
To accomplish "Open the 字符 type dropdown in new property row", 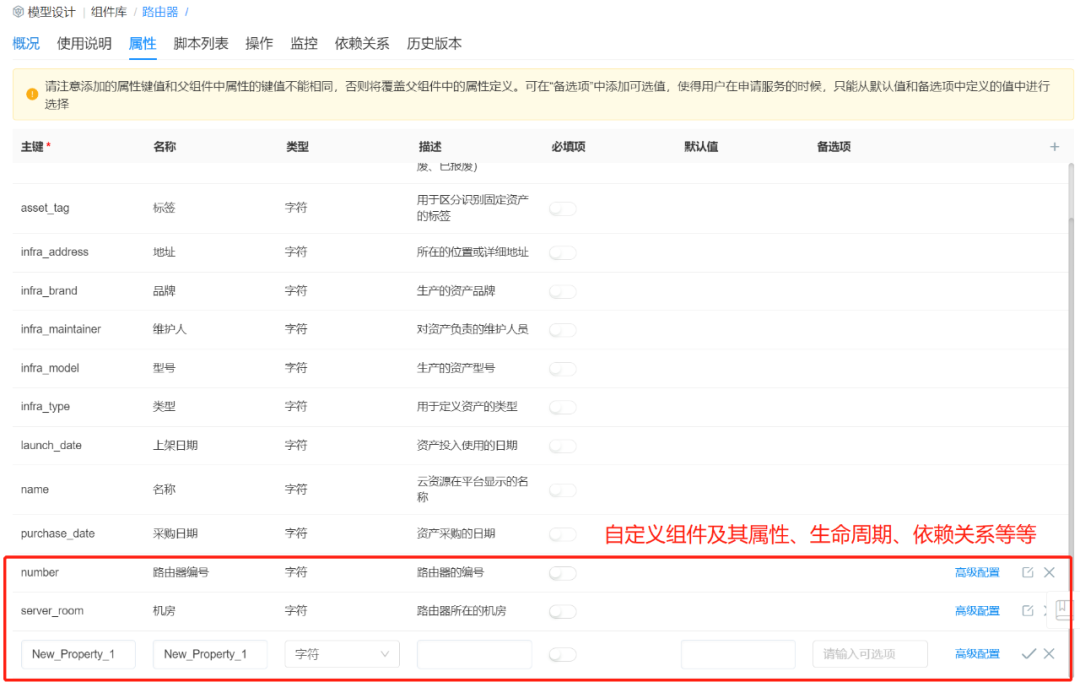I will tap(342, 653).
